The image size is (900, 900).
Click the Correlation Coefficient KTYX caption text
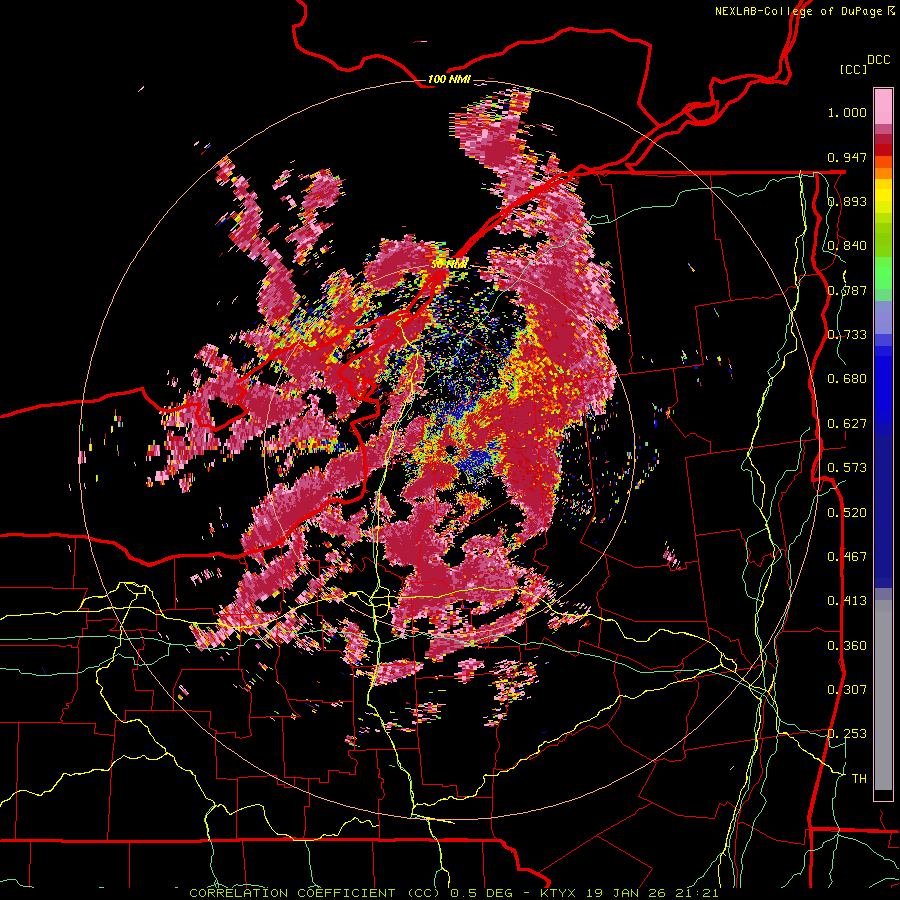pyautogui.click(x=453, y=893)
